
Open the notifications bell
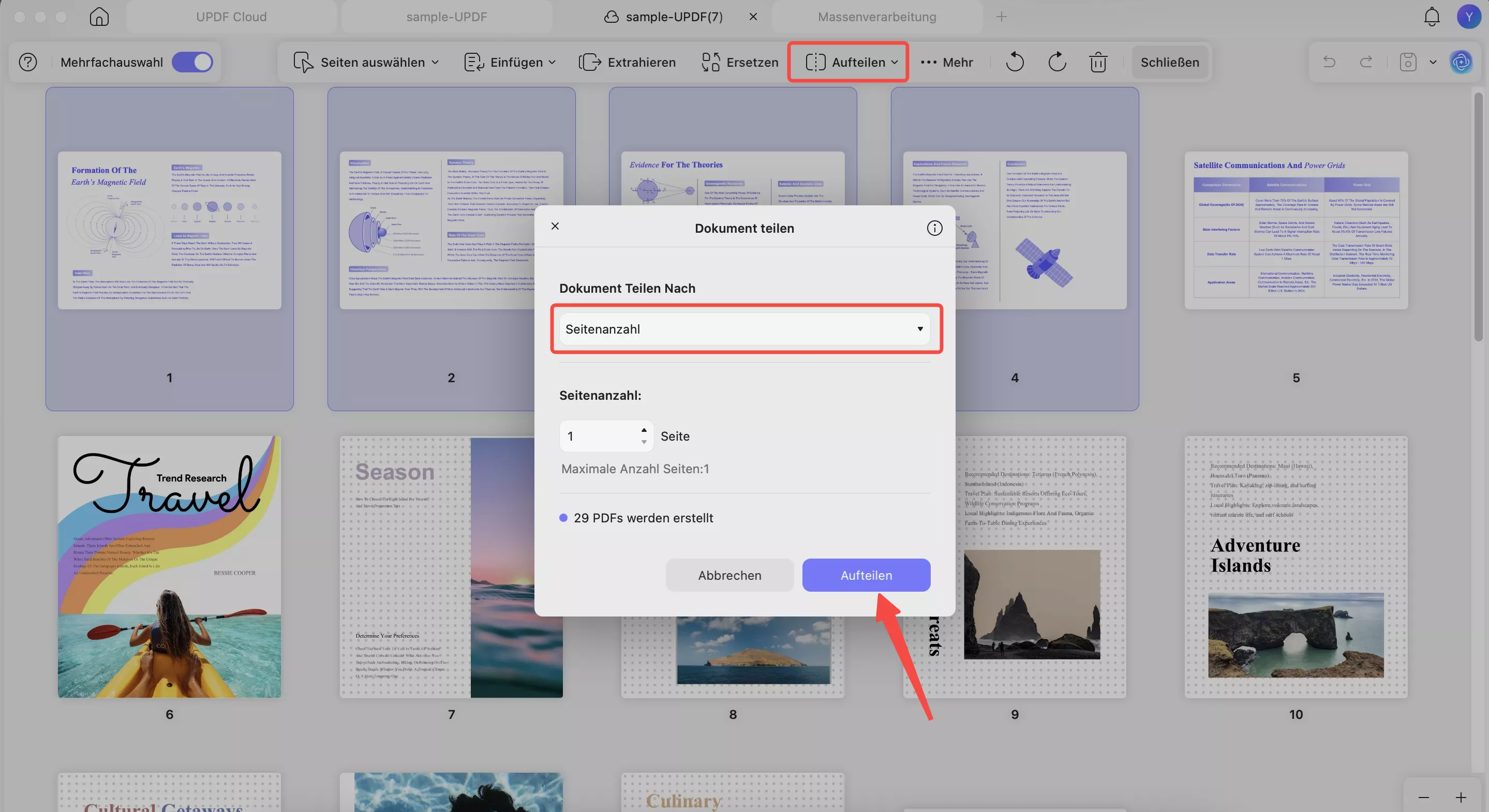1431,16
